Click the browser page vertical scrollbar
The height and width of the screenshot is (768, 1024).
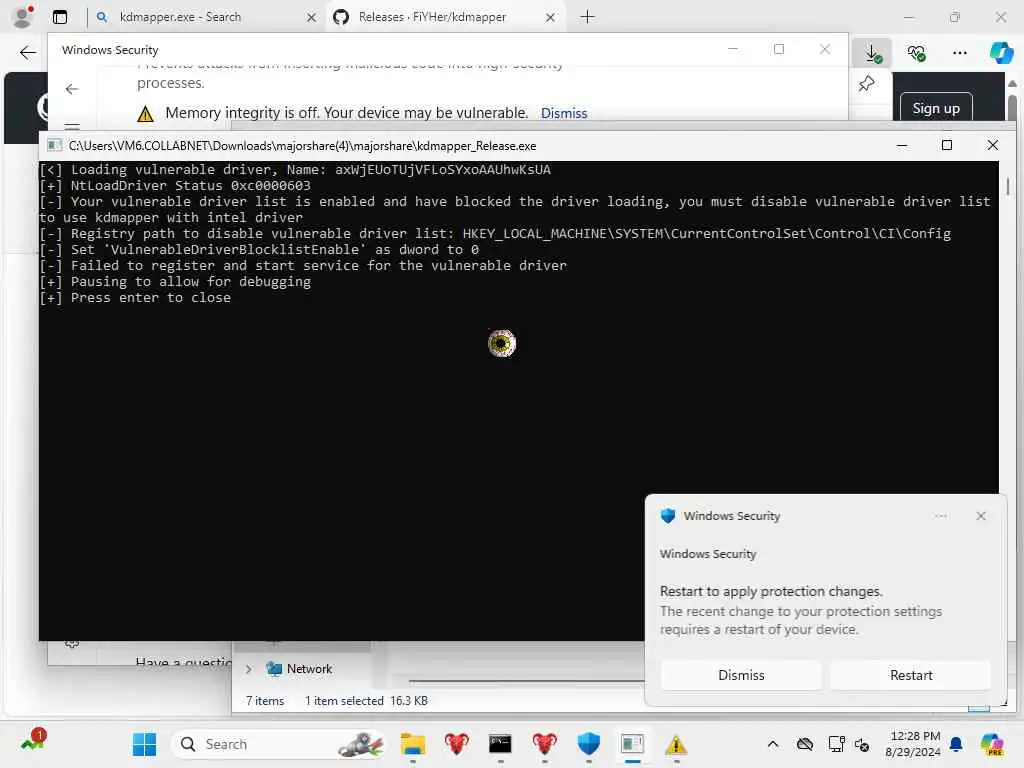coord(1012,108)
